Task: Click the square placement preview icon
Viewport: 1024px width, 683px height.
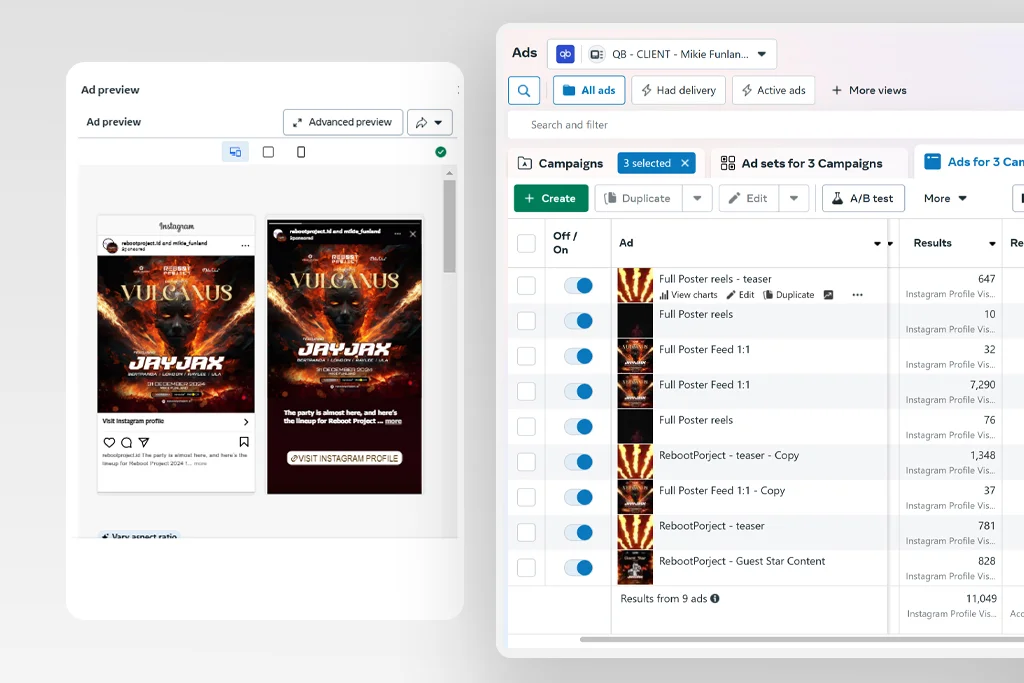Action: point(268,152)
